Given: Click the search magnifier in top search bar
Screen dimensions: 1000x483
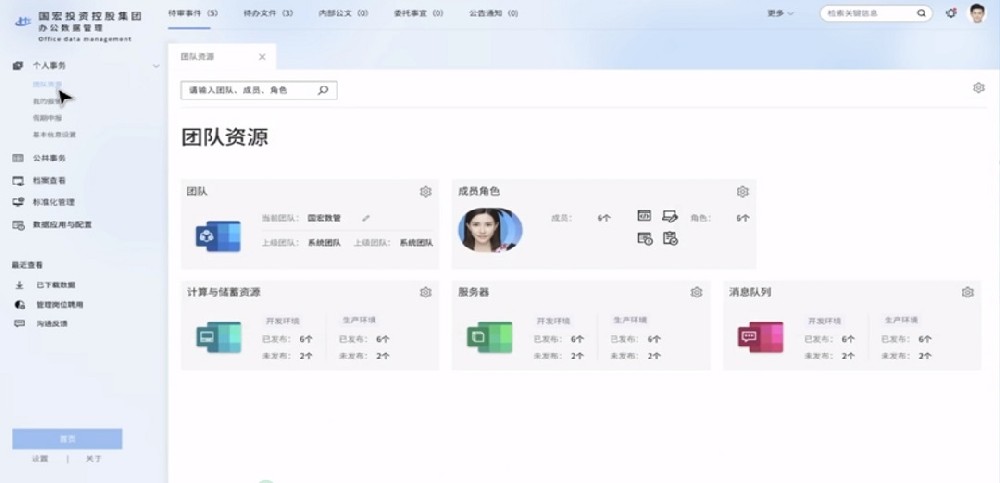Looking at the screenshot, I should click(921, 13).
